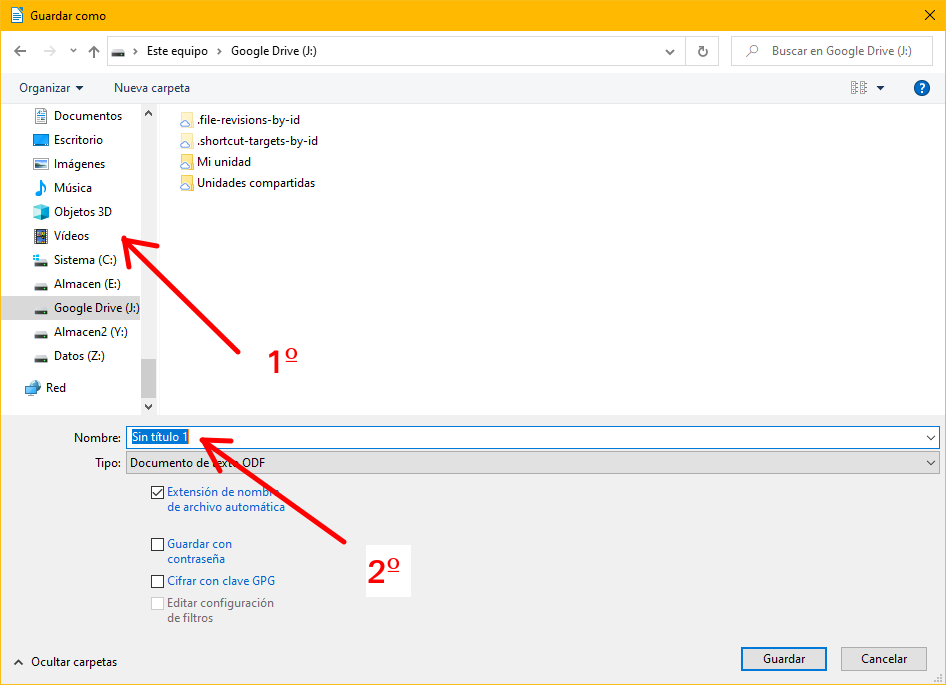Click Nueva carpeta in the toolbar

[152, 88]
